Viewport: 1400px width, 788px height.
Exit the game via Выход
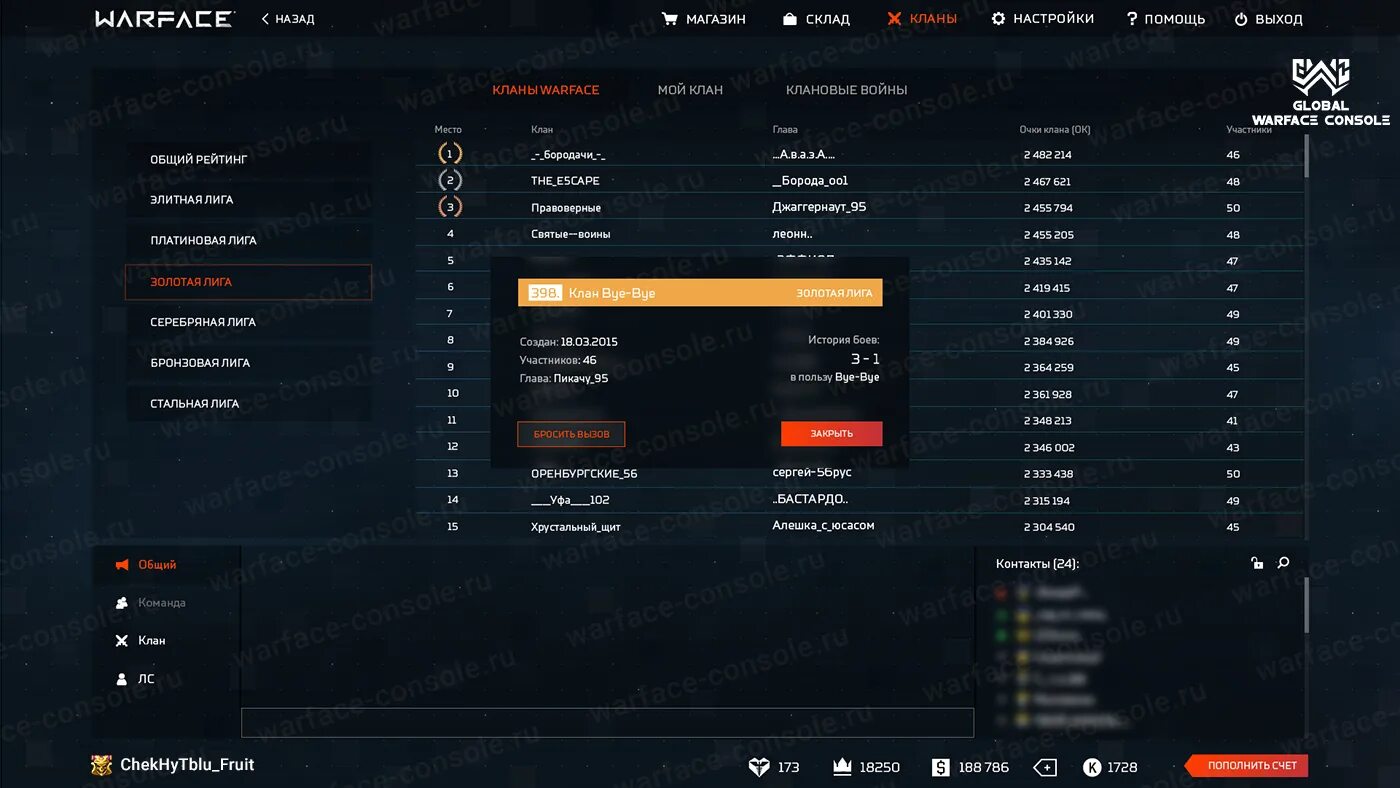click(x=1268, y=19)
